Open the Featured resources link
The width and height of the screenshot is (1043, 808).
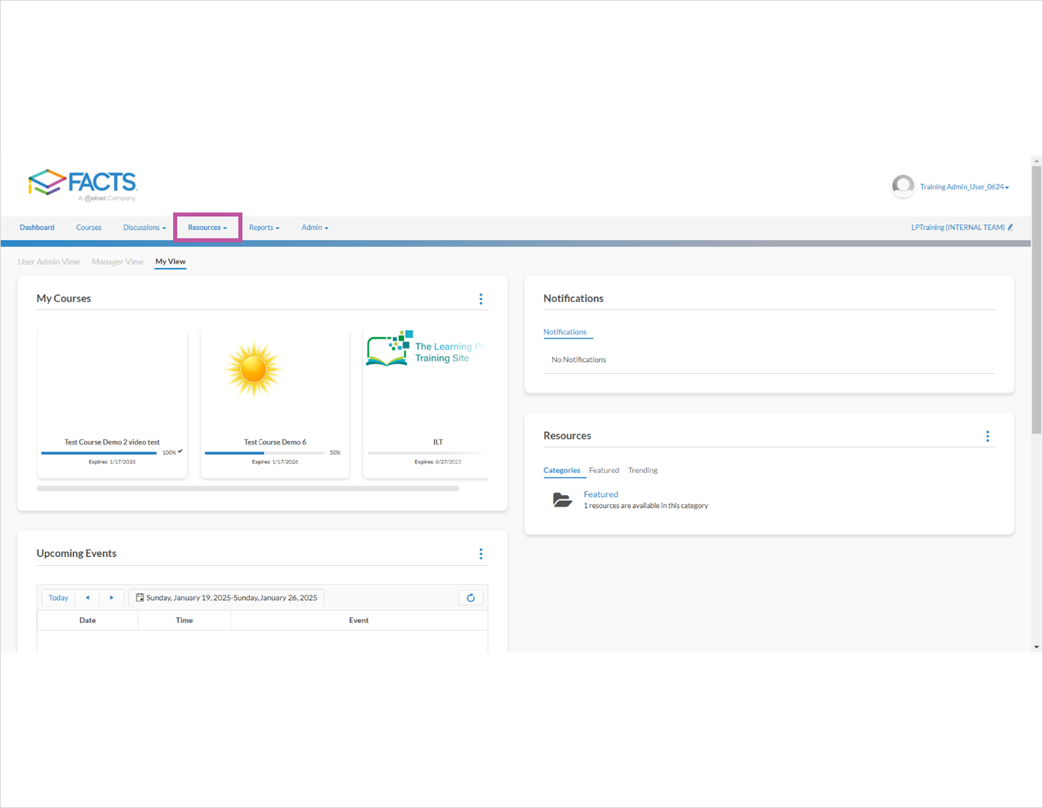(x=600, y=493)
